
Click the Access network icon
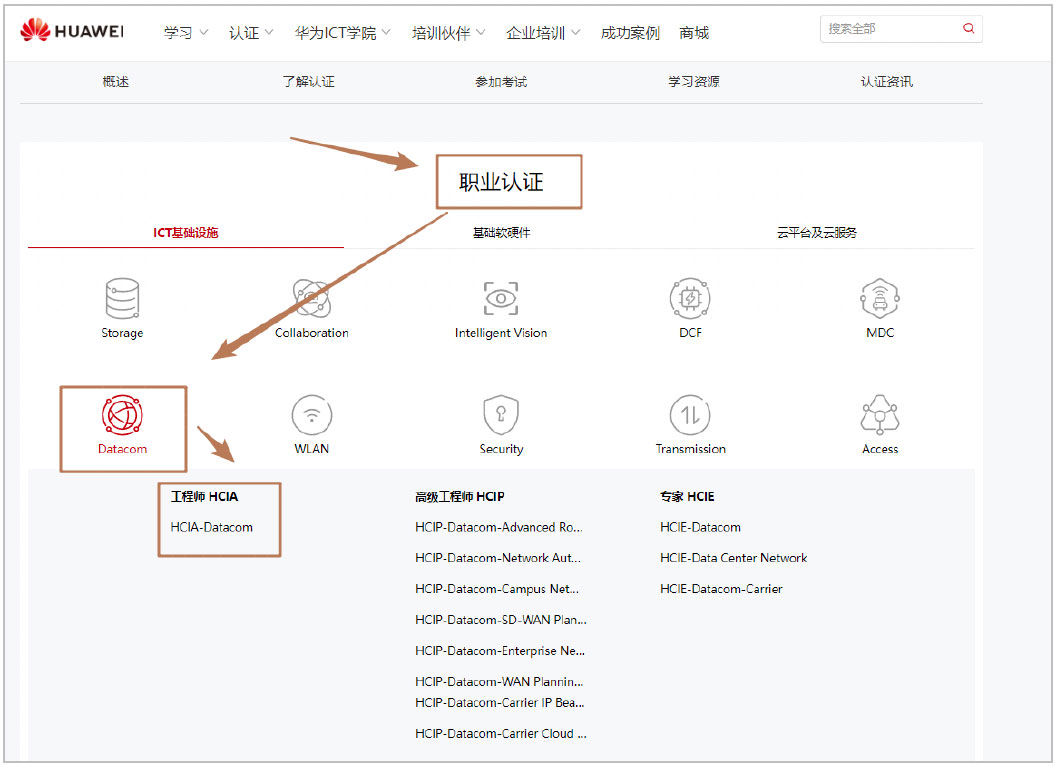point(880,415)
